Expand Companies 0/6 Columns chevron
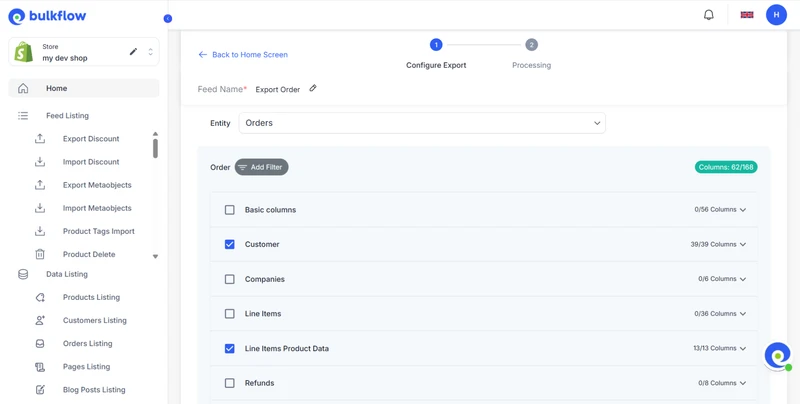Screen dimensions: 800x404 click(743, 279)
